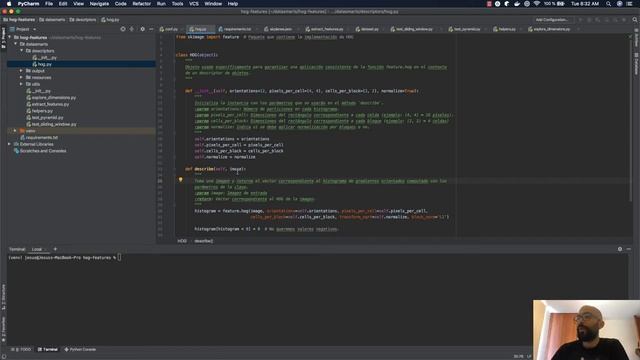Open the Favorites side tool window

coord(3,330)
